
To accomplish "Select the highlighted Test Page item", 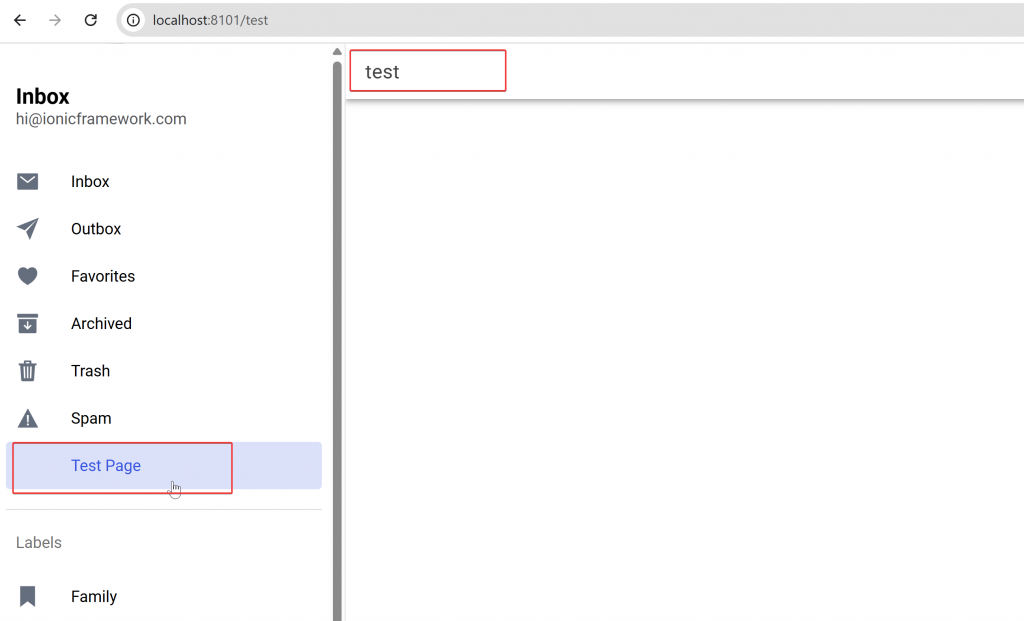I will click(106, 466).
